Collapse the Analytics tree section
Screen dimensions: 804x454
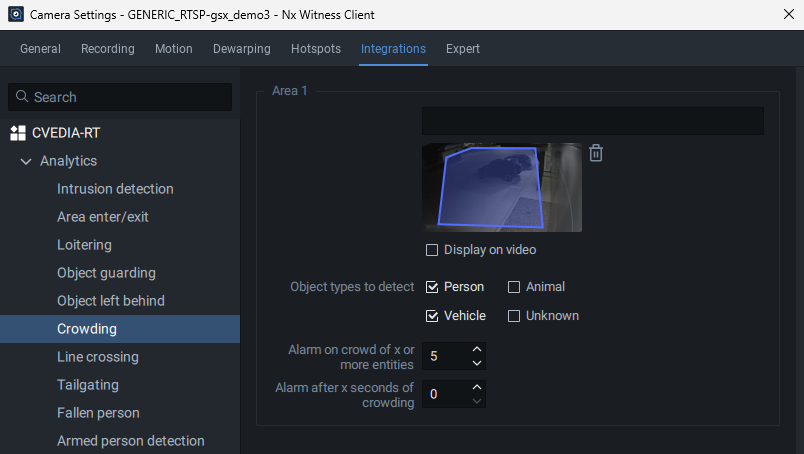pyautogui.click(x=26, y=161)
